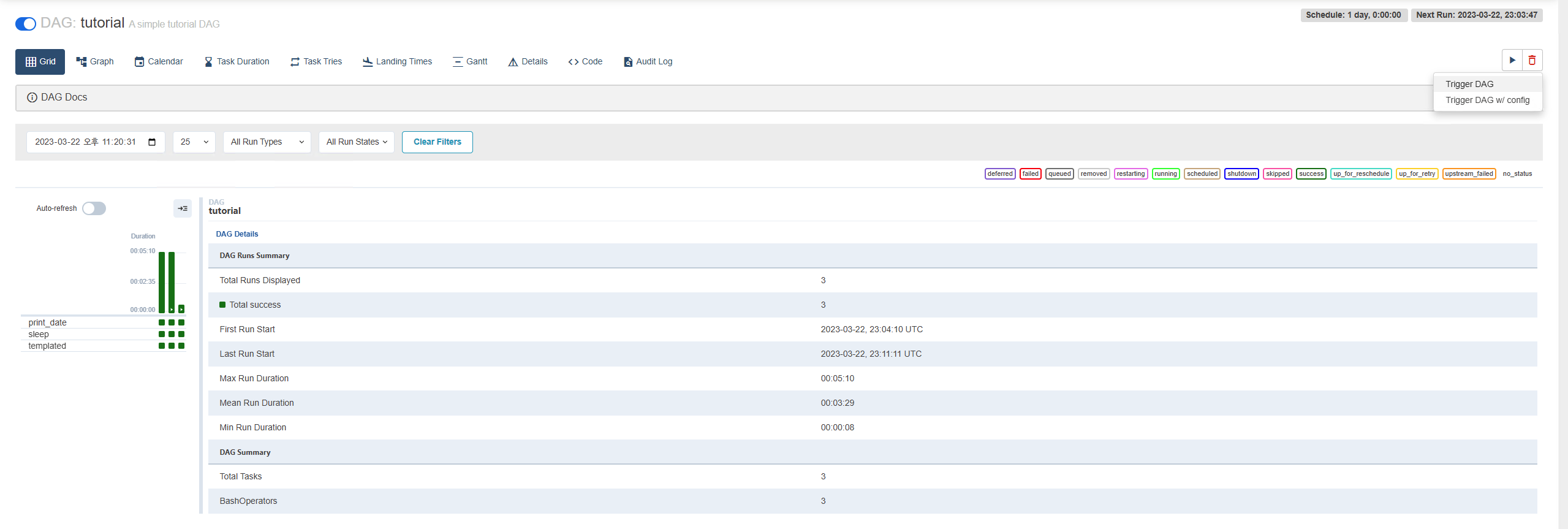This screenshot has height=529, width=1568.
Task: Click the red delete DAG trash icon
Action: [x=1532, y=60]
